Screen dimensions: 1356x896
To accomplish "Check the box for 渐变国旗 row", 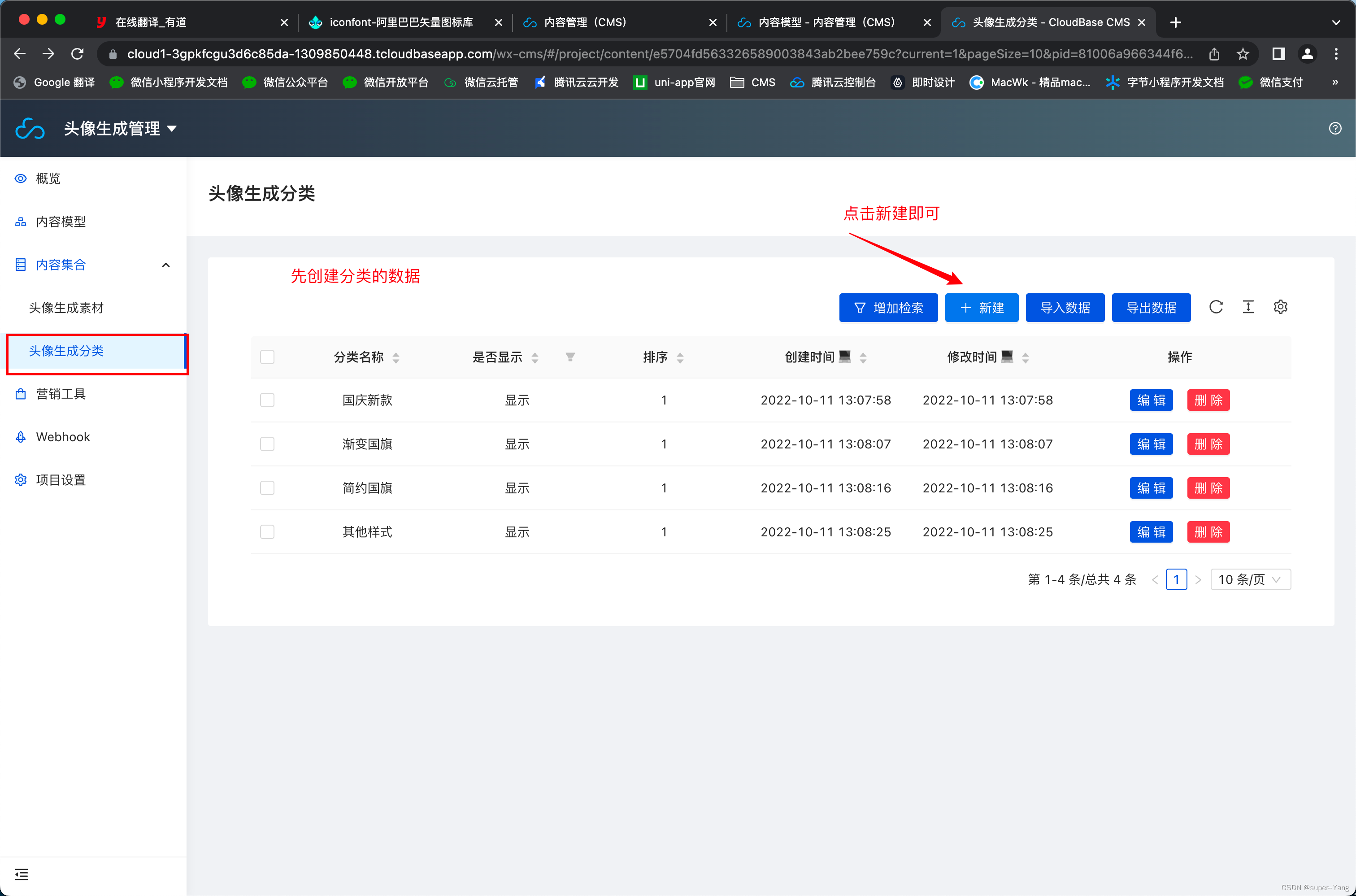I will [x=267, y=444].
